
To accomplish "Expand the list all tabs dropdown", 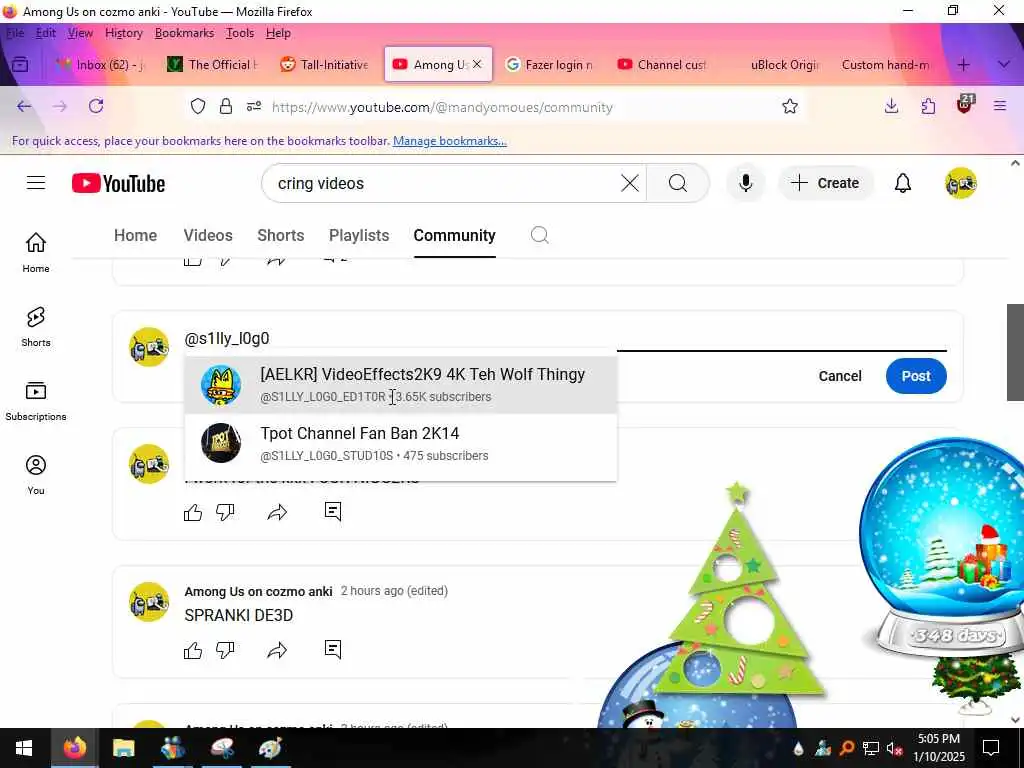I will tap(1004, 64).
